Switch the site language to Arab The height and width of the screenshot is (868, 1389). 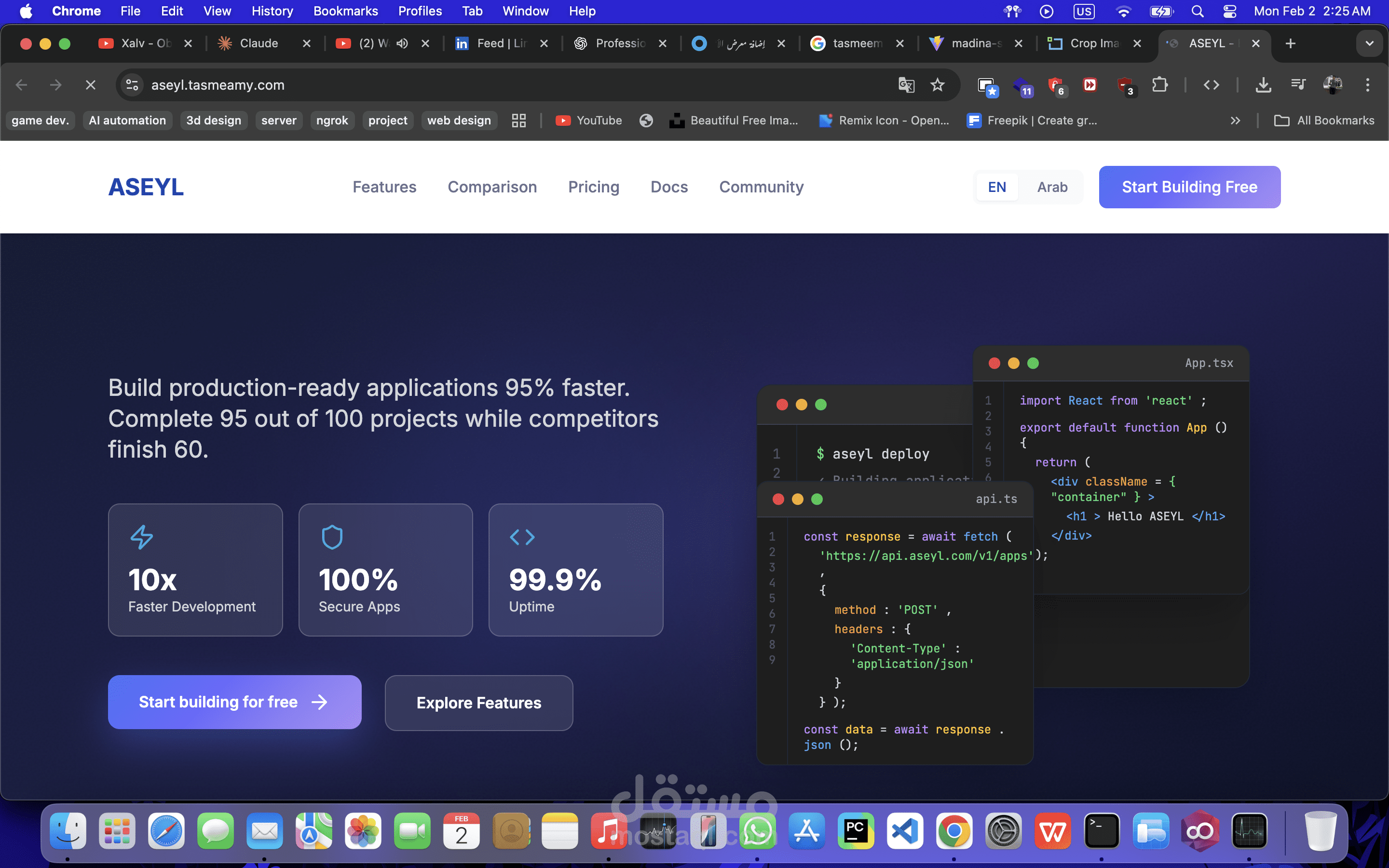(1052, 187)
